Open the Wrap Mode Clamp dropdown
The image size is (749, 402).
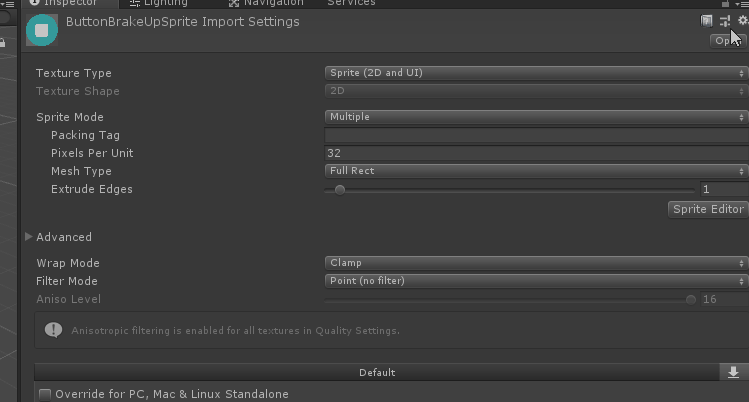(x=536, y=263)
